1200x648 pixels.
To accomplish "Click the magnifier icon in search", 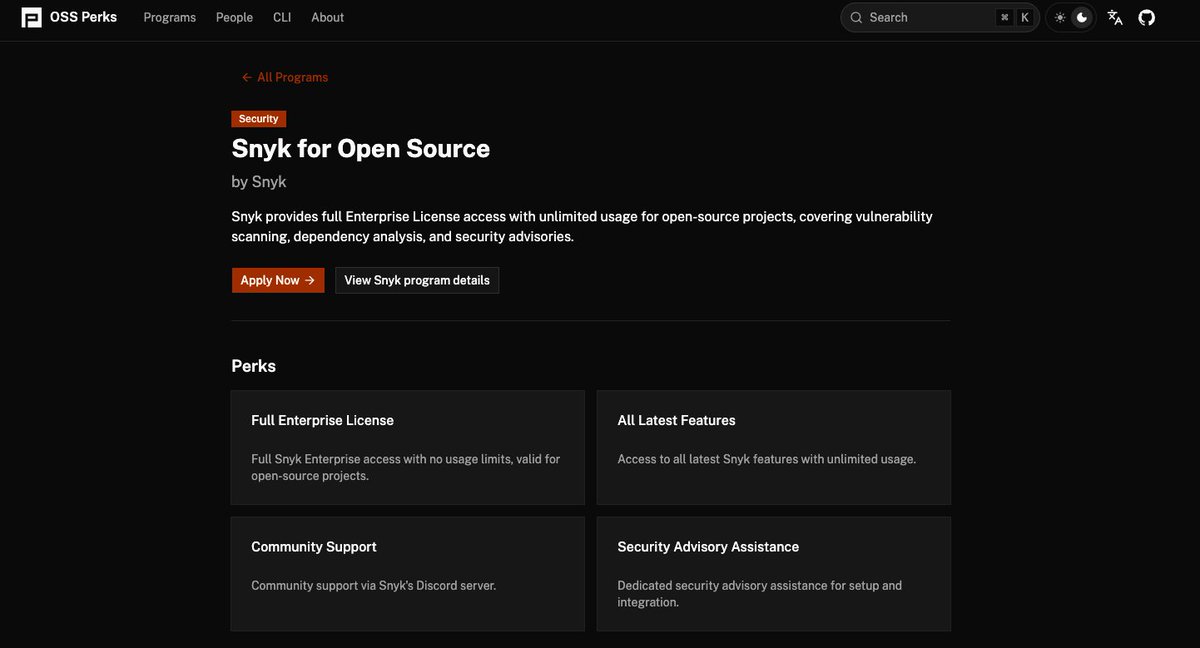I will [x=857, y=17].
